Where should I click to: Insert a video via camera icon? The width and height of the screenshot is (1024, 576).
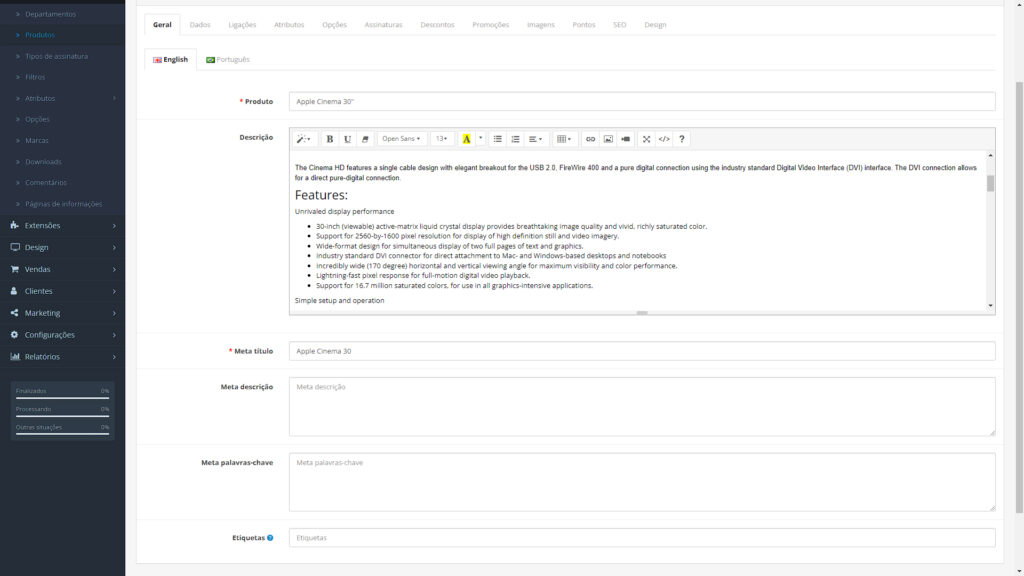626,139
